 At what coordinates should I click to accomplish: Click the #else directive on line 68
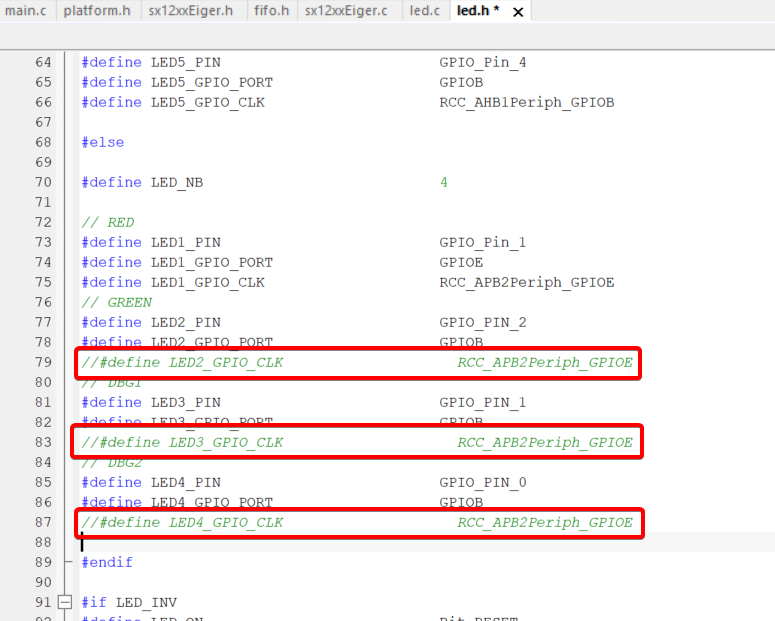coord(103,142)
